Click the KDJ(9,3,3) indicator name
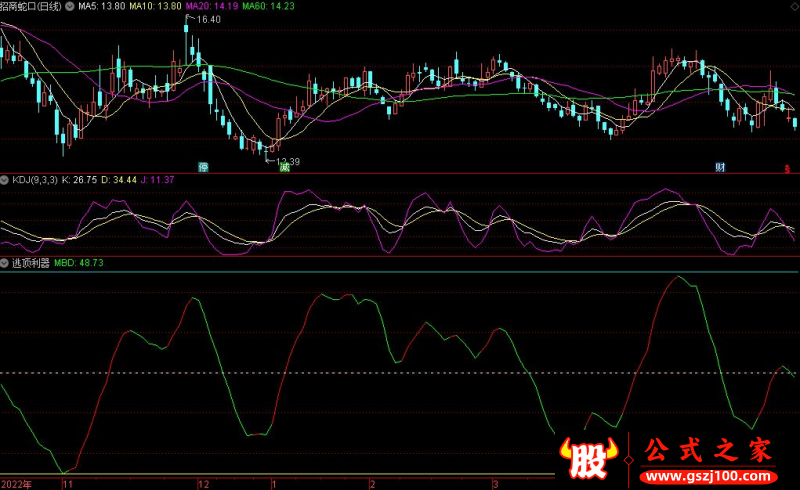The height and width of the screenshot is (490, 800). pyautogui.click(x=35, y=180)
